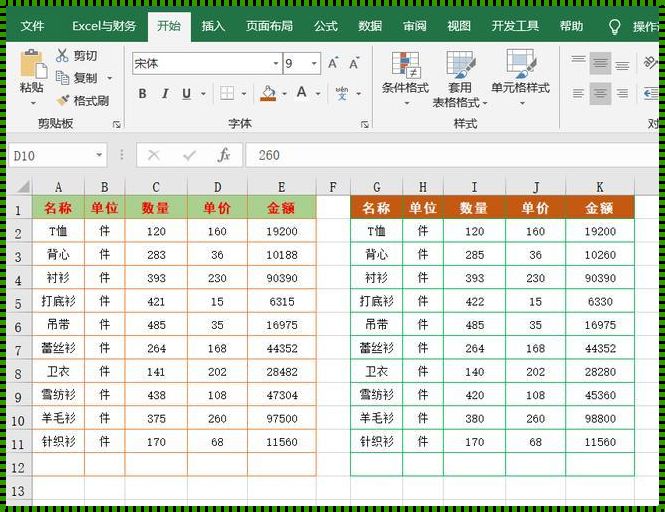
Task: Expand font color dropdown arrow
Action: [318, 93]
